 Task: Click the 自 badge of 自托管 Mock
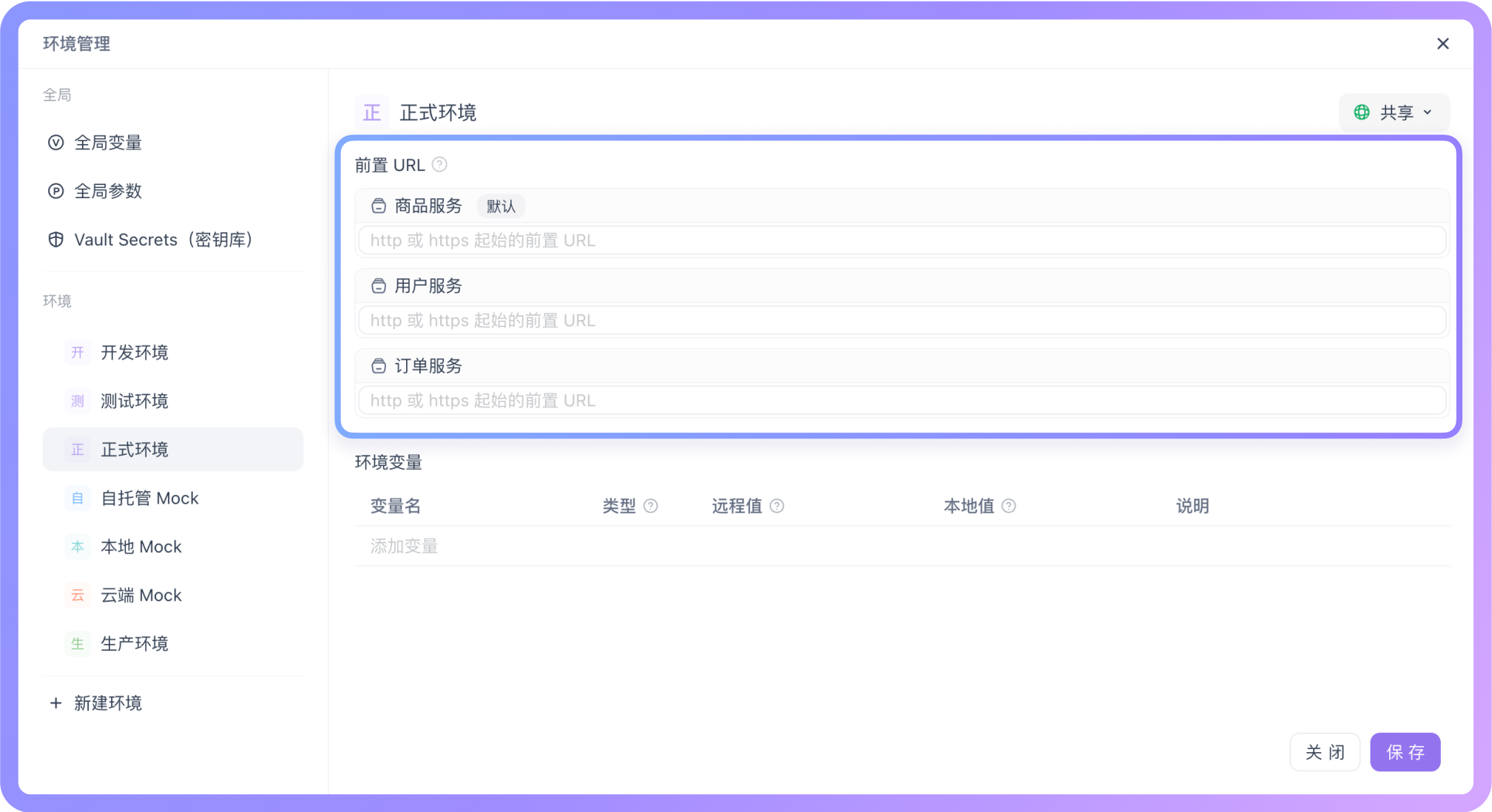[78, 498]
